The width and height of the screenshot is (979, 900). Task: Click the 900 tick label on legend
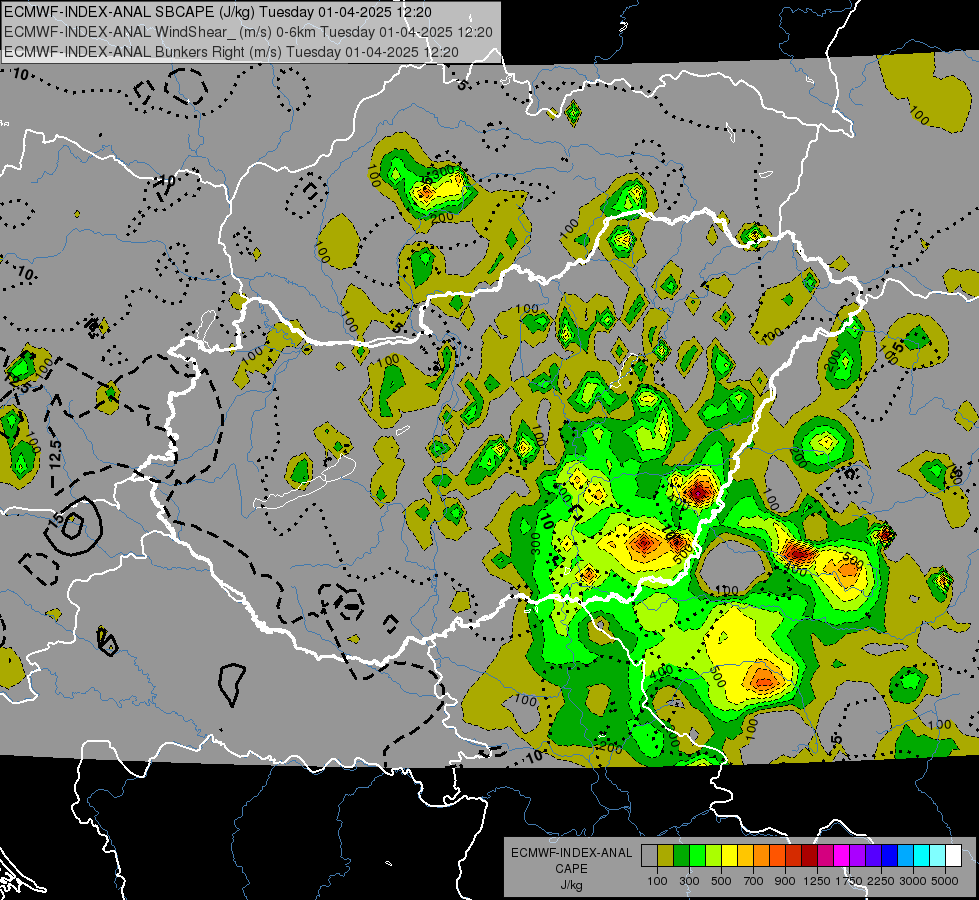coord(785,881)
